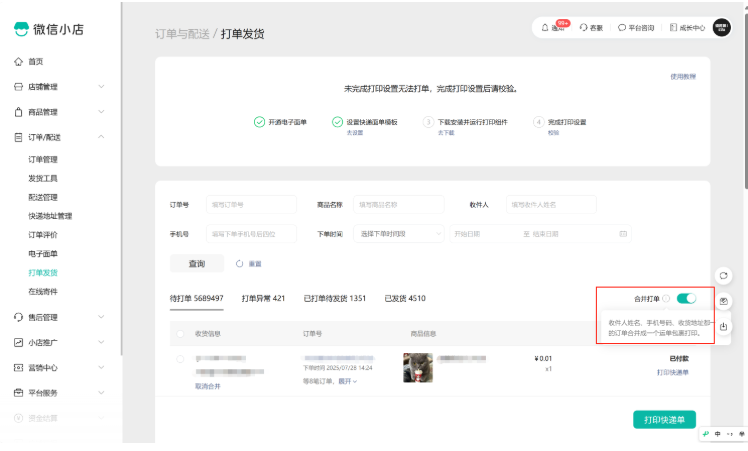Turn off the 合并打单 toggle switch

tap(686, 298)
